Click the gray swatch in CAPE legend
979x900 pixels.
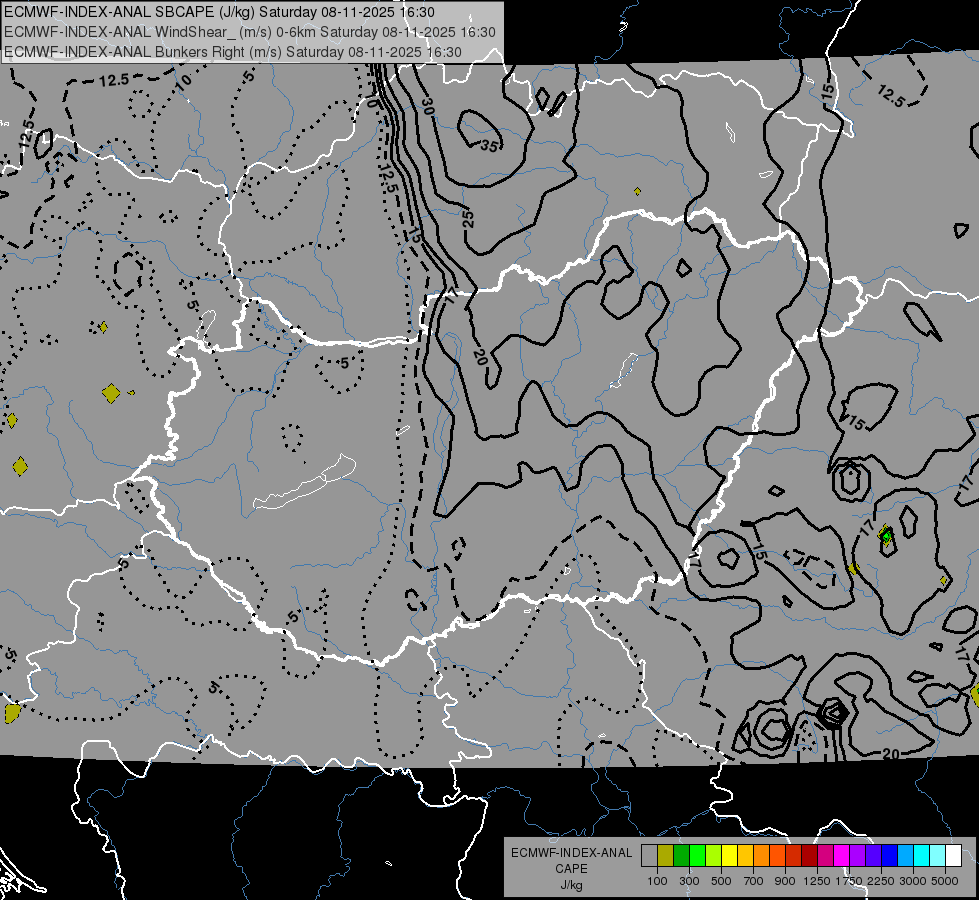[x=649, y=855]
